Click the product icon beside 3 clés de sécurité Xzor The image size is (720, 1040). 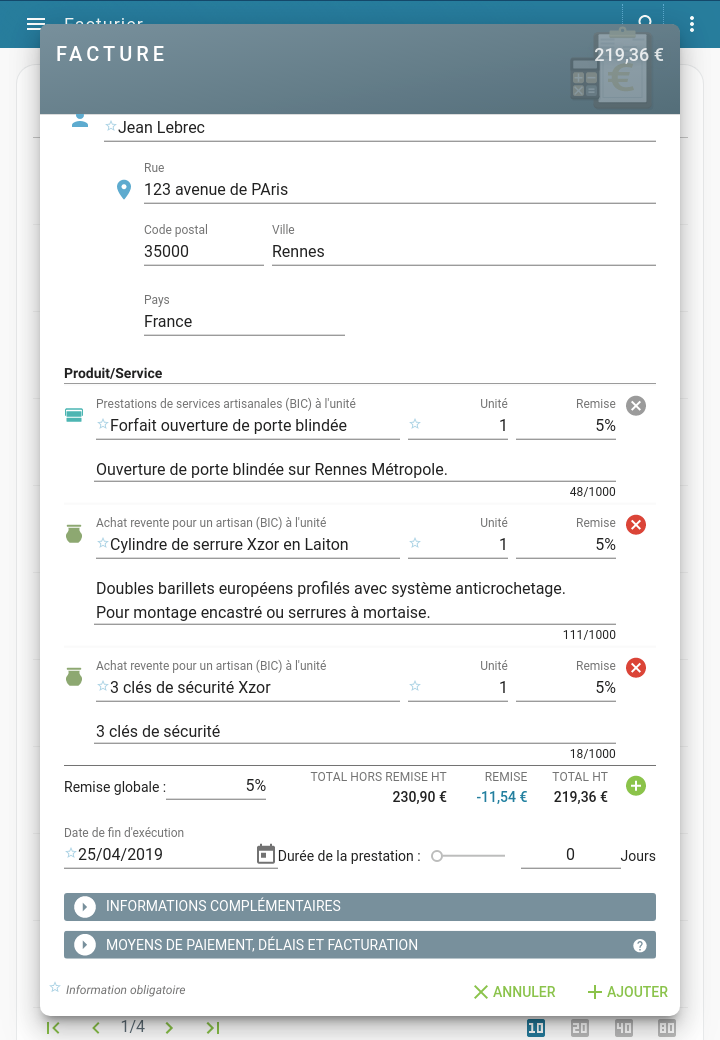coord(74,677)
